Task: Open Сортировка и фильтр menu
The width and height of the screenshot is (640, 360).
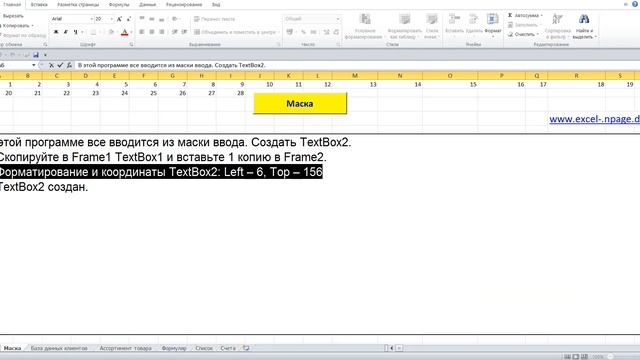Action: coord(558,26)
